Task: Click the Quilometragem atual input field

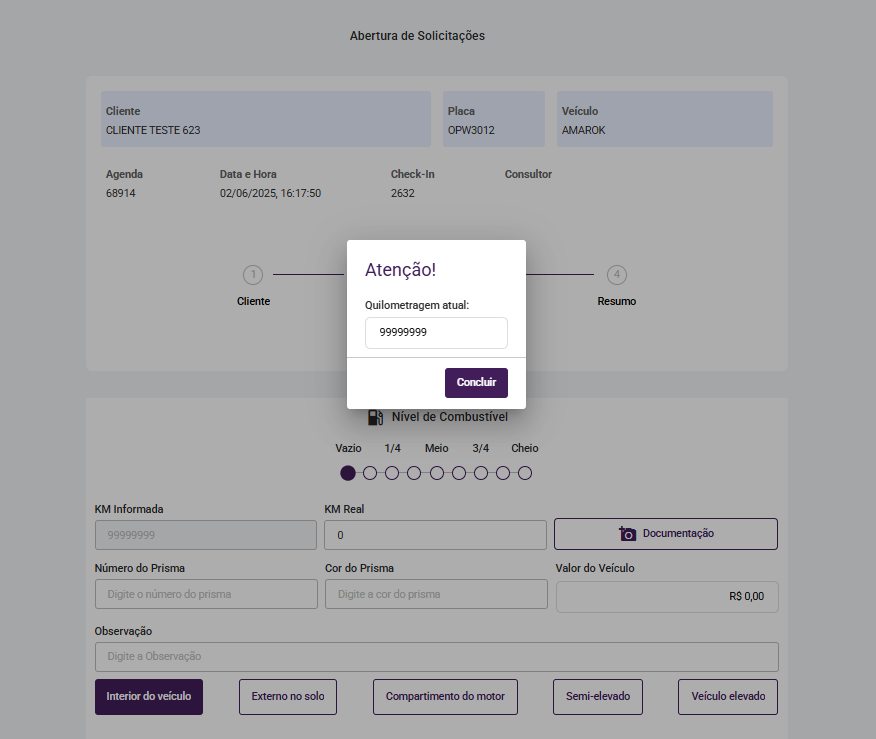Action: coord(436,333)
